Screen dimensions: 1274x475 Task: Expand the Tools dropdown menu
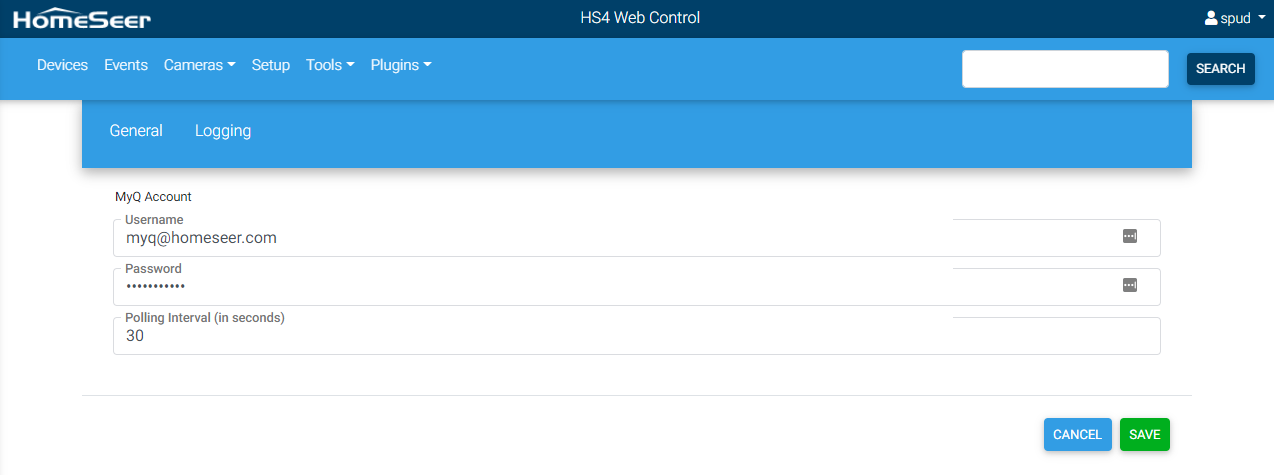tap(330, 65)
